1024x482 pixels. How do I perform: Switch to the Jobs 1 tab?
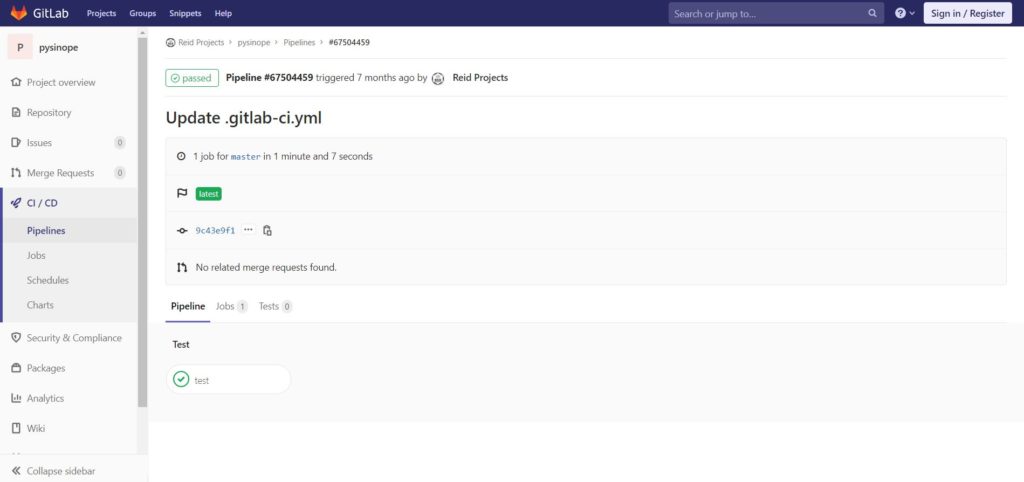point(231,306)
